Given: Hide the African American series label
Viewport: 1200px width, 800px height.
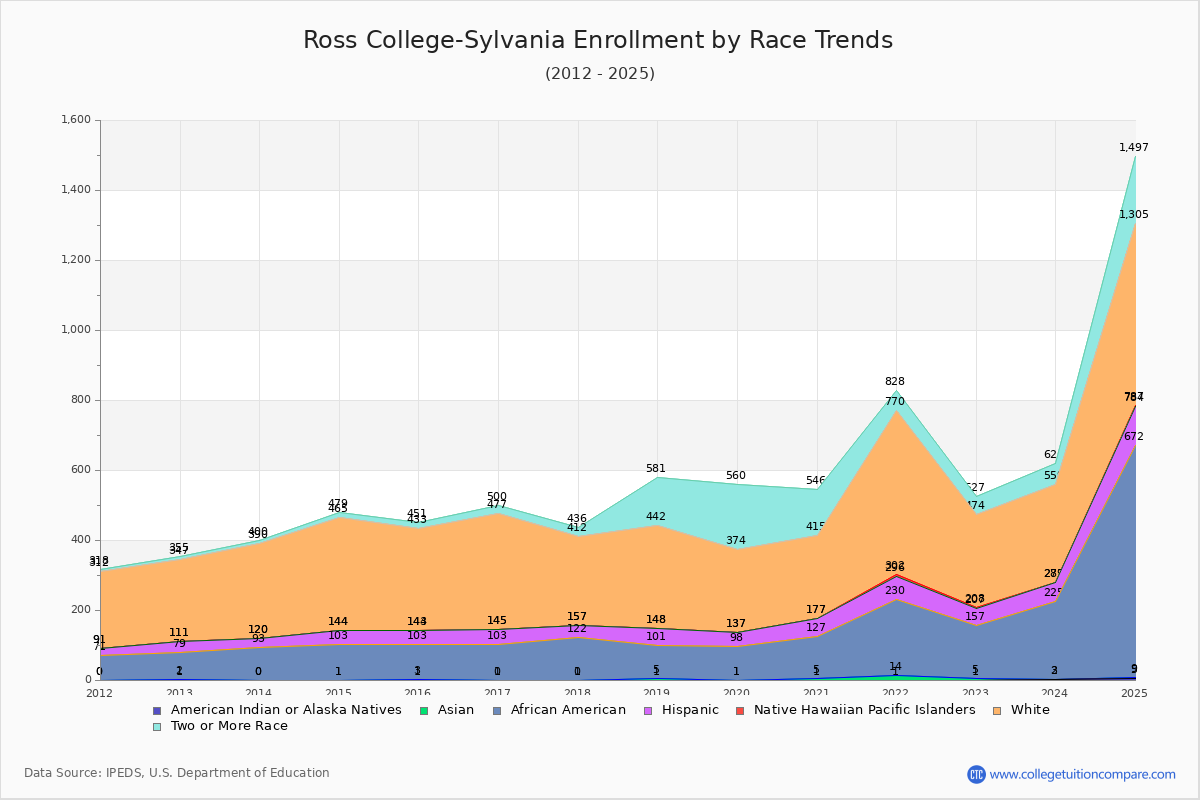Looking at the screenshot, I should coord(568,710).
